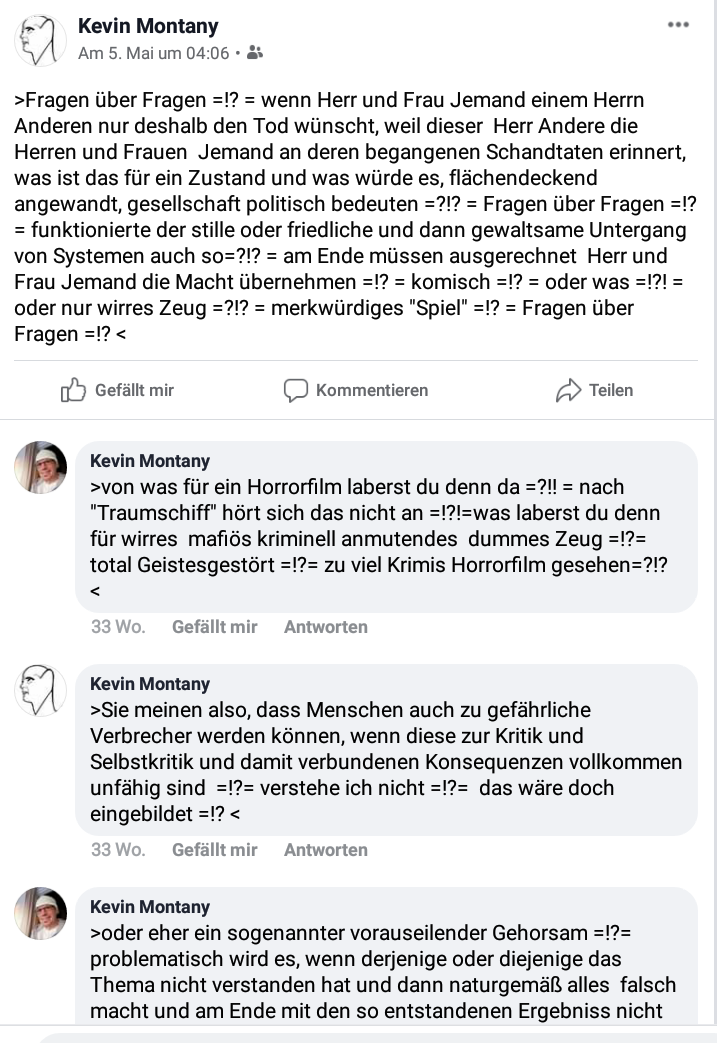Click second comment's '33 Wo.' timestamp

click(x=118, y=849)
